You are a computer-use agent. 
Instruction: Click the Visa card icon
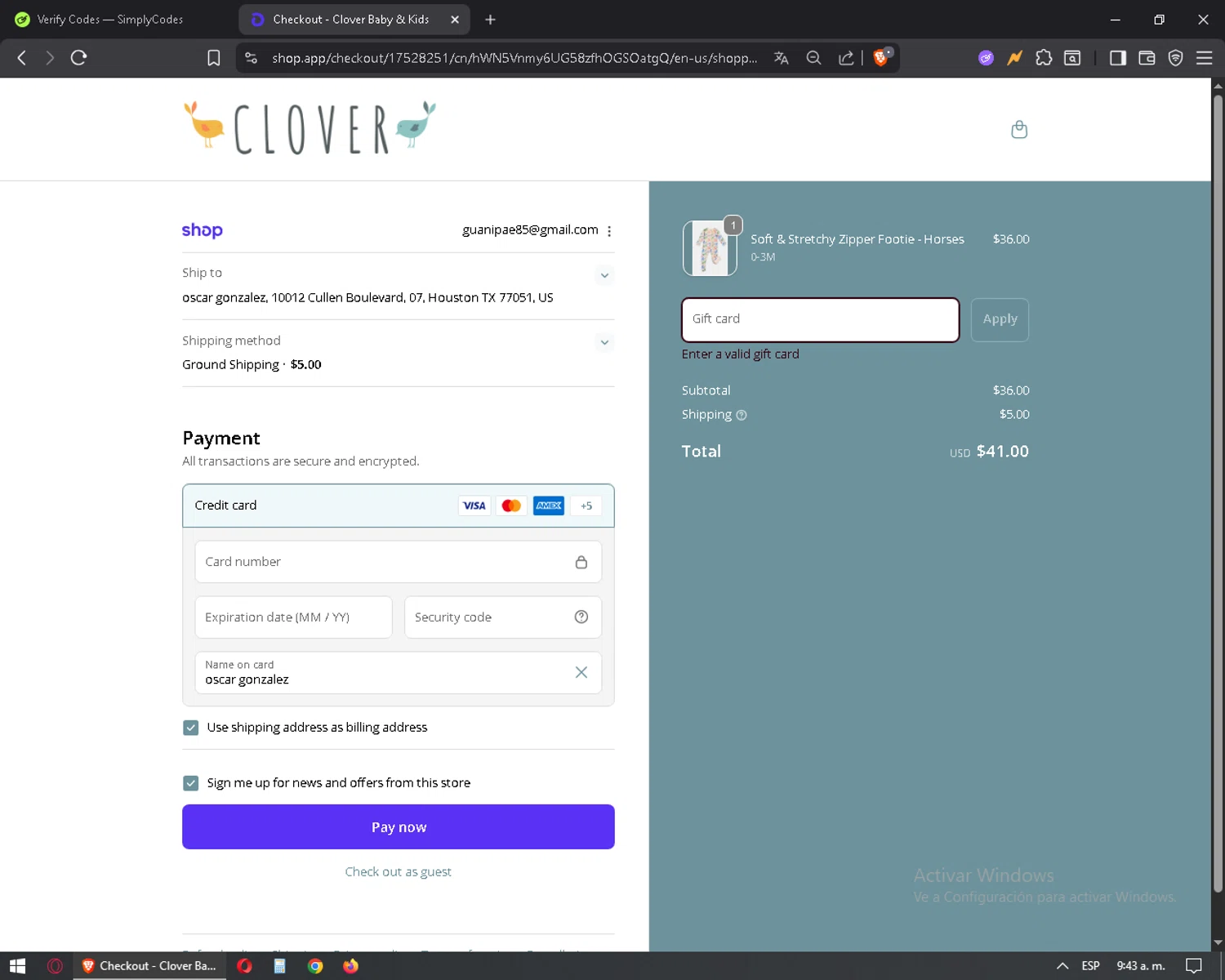click(x=474, y=506)
